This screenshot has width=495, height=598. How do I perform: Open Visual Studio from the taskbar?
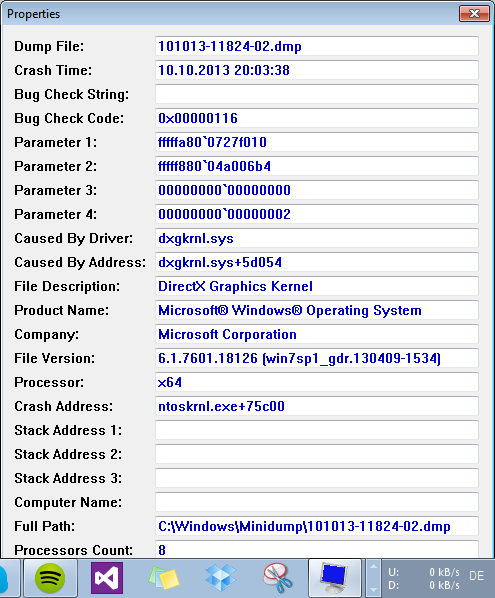(x=107, y=578)
